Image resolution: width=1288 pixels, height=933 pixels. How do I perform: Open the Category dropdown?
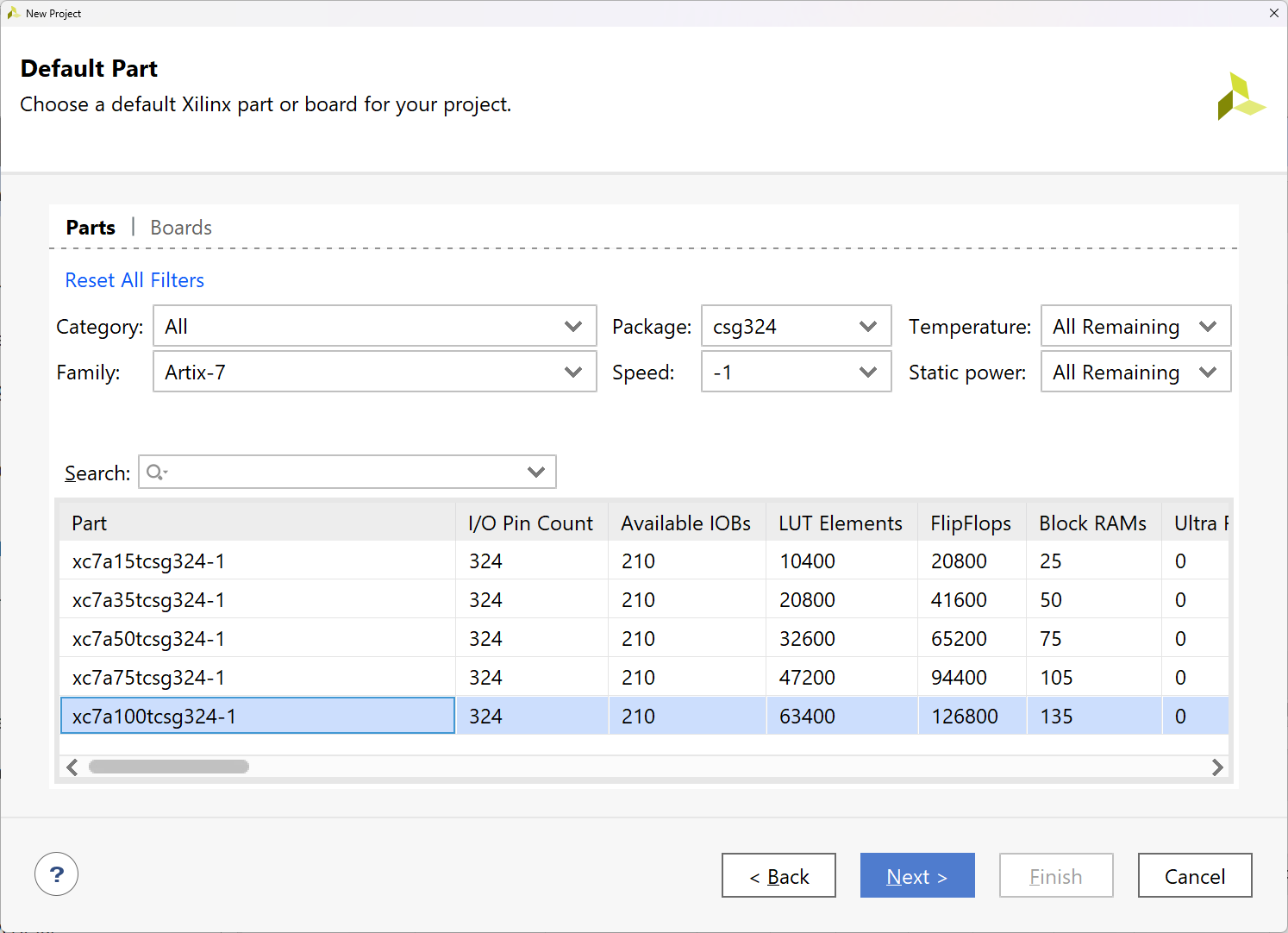(x=374, y=326)
